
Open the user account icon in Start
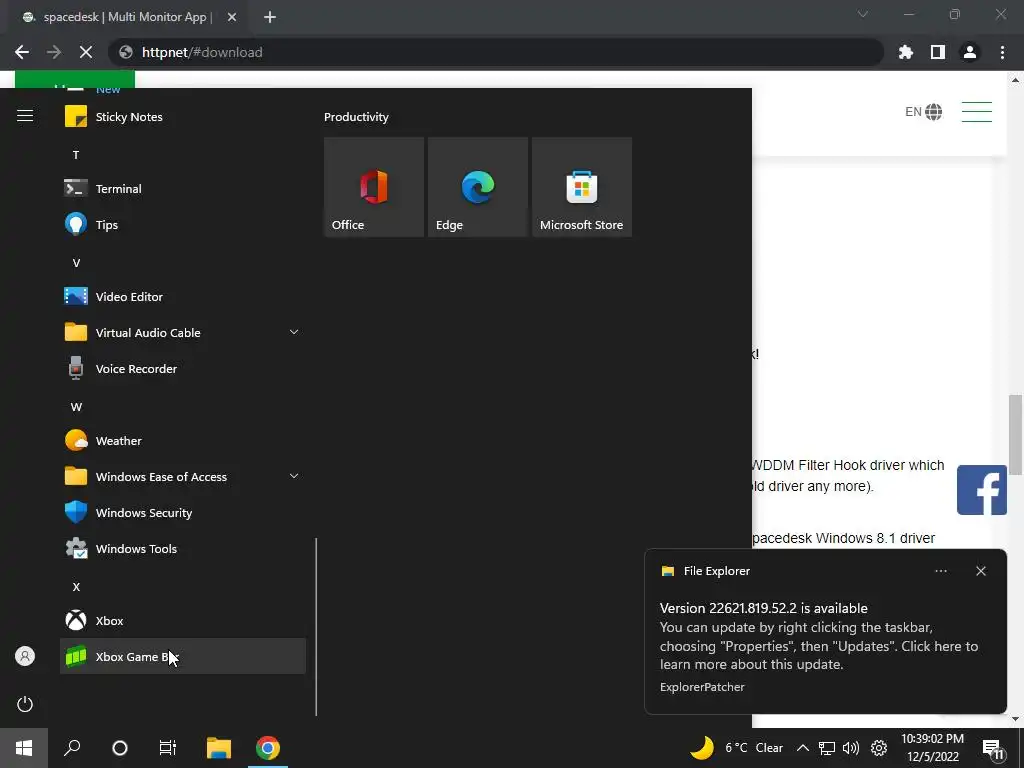pos(25,656)
